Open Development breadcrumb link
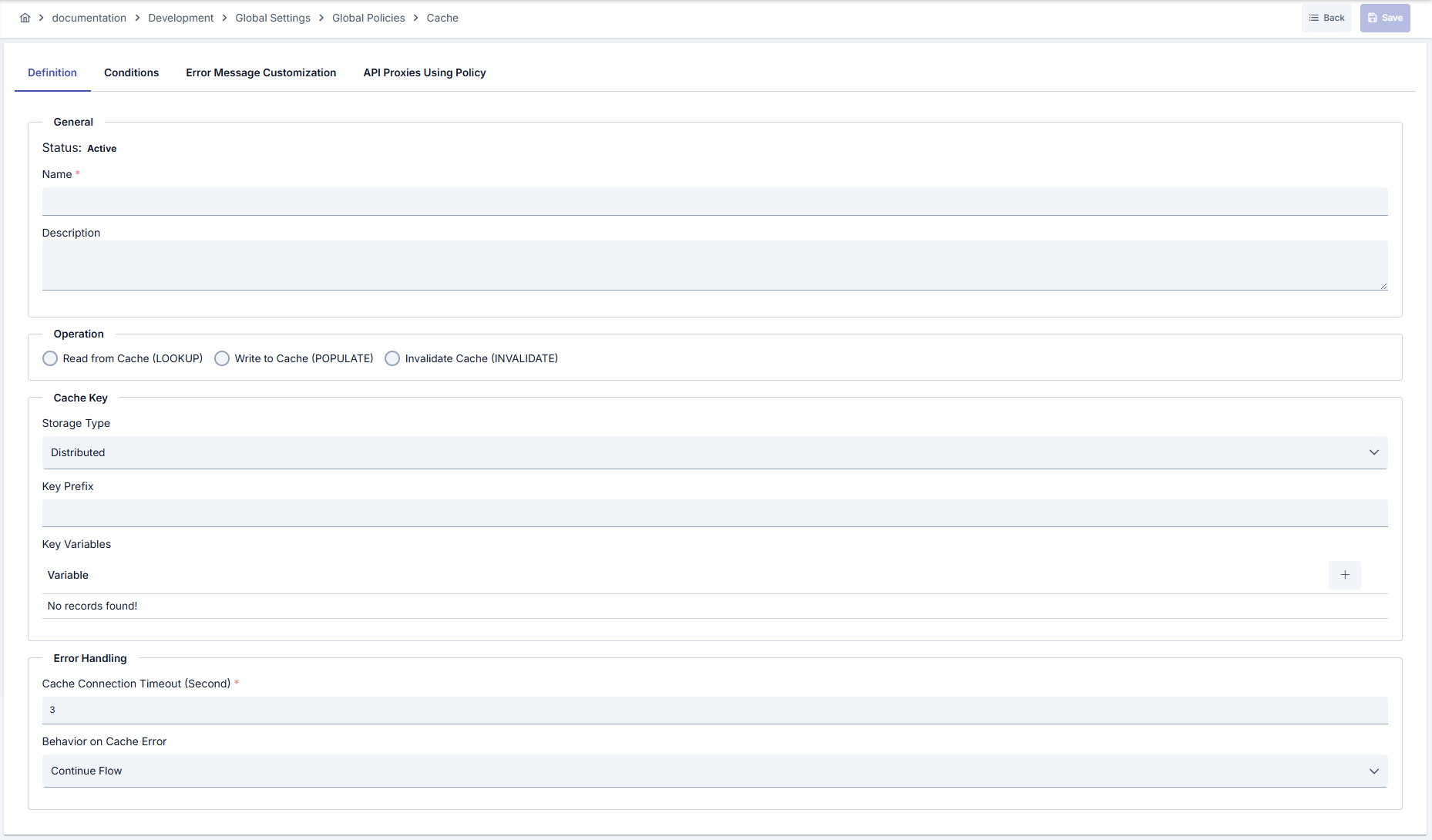 [181, 18]
